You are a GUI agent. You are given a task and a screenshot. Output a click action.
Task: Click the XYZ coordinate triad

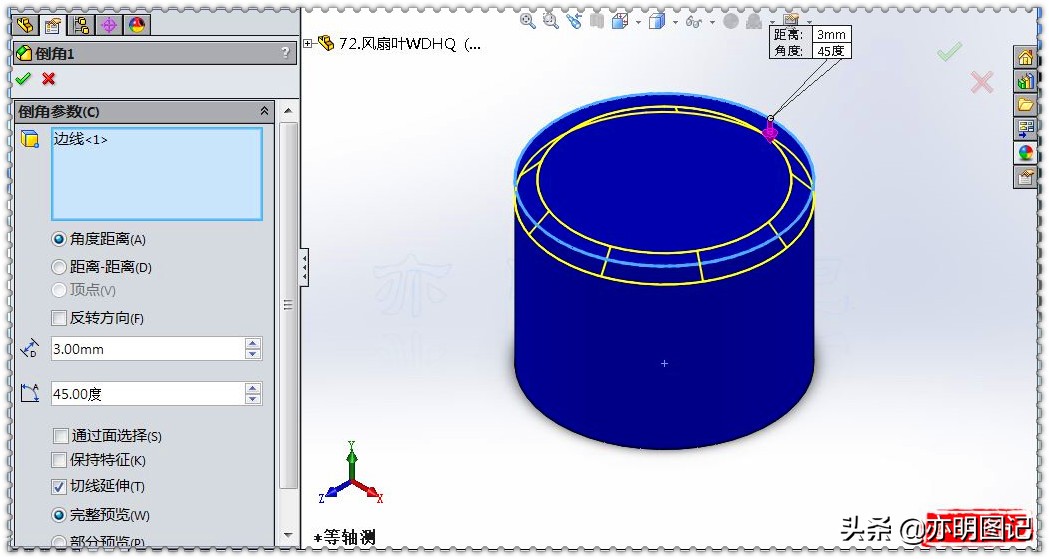351,473
